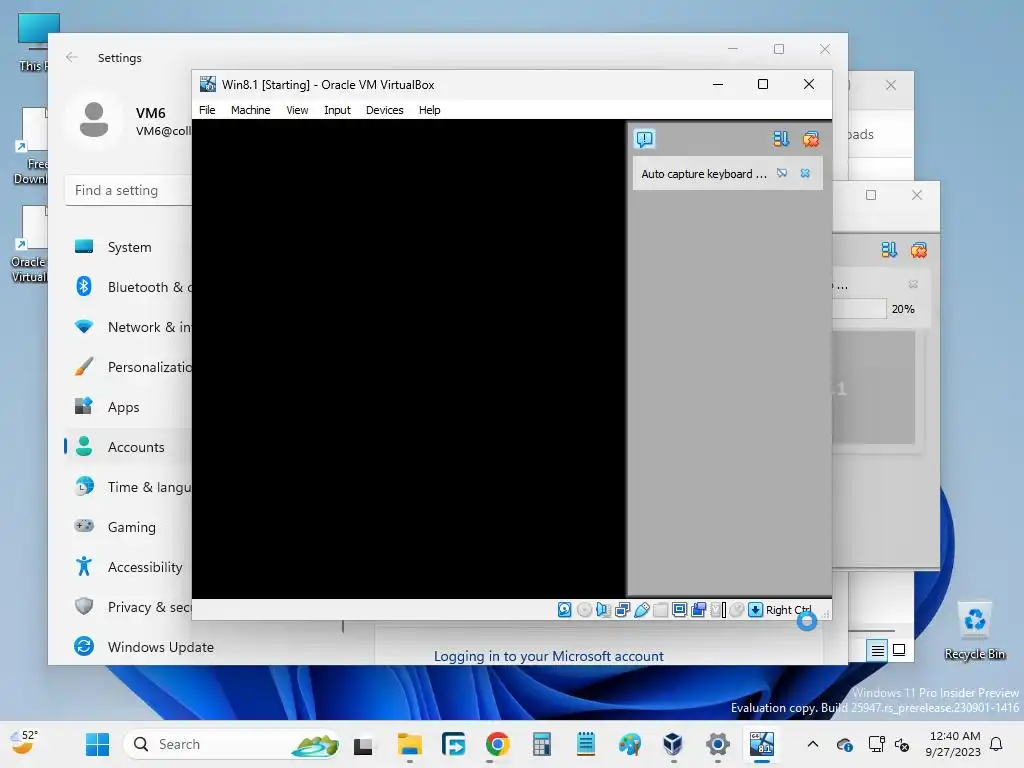This screenshot has width=1024, height=768.
Task: Show hidden system tray icons
Action: [x=812, y=744]
